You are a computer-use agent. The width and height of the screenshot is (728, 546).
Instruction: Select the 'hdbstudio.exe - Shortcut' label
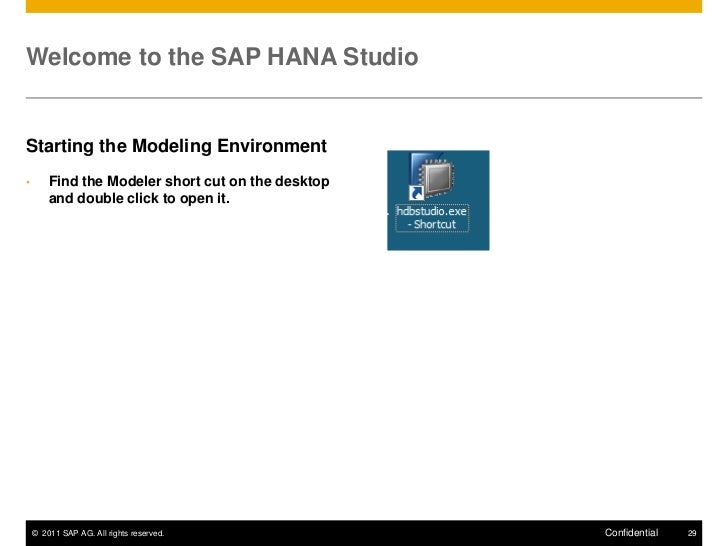432,217
